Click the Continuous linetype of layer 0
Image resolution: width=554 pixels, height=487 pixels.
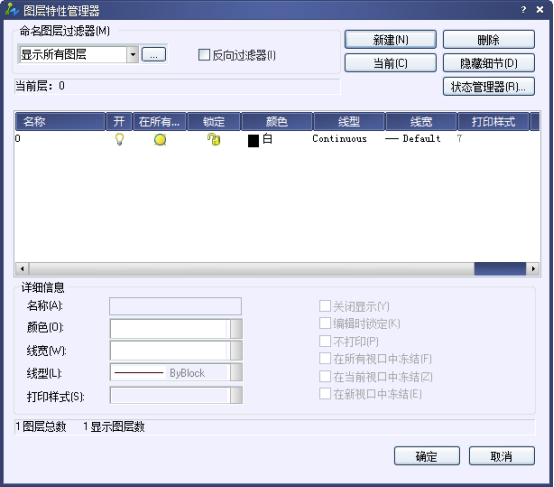pos(339,139)
